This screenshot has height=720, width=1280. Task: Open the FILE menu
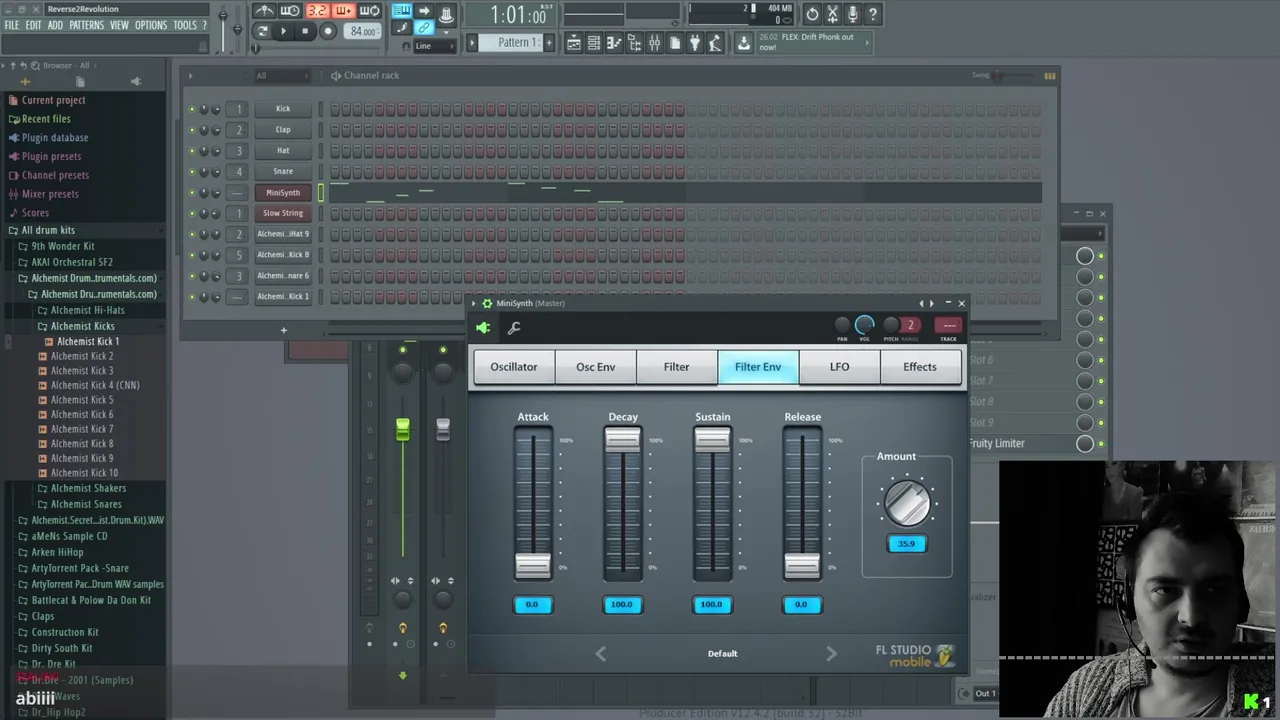(12, 25)
